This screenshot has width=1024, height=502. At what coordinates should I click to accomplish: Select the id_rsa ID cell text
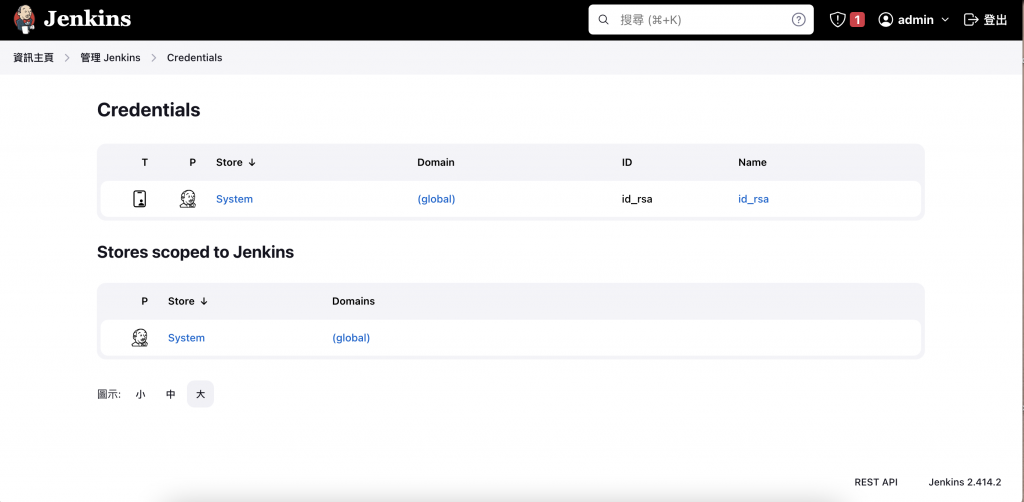point(637,199)
